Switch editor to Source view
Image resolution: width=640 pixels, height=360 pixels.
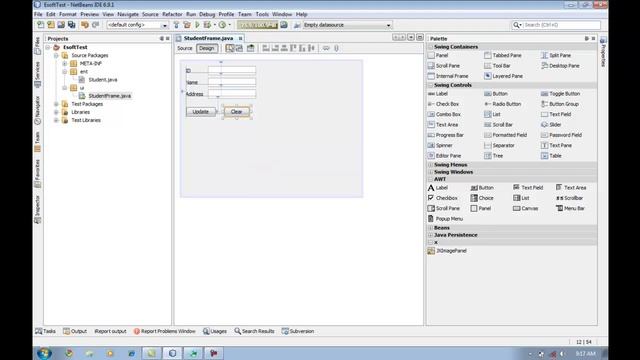pyautogui.click(x=184, y=48)
